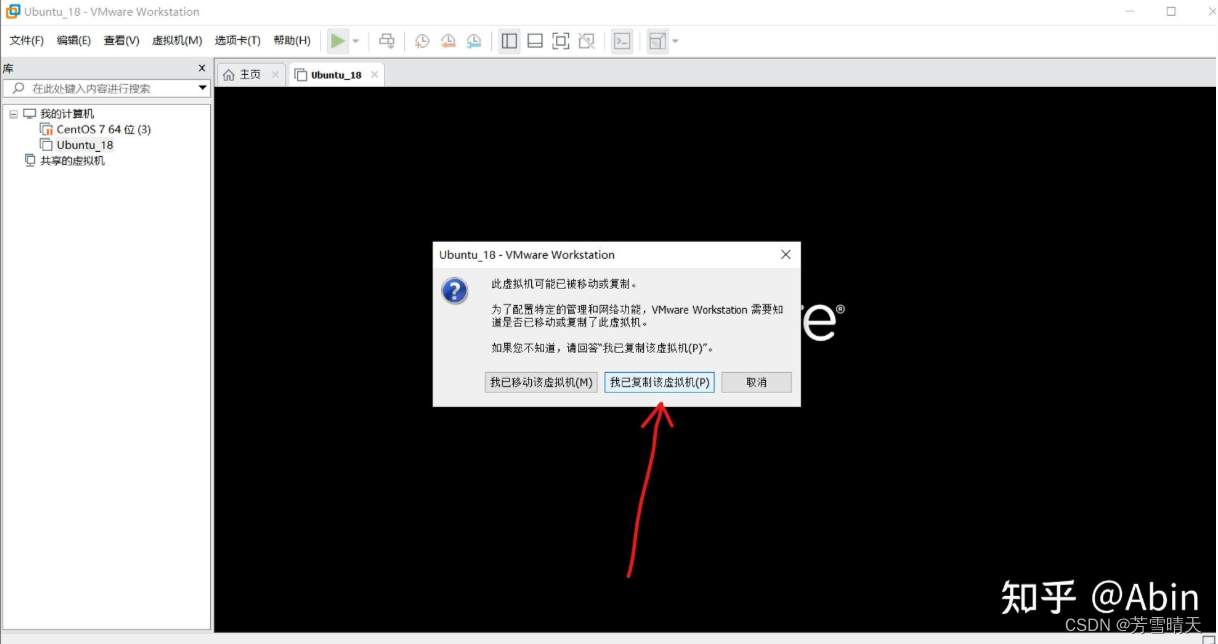Click the CentOS VM icon

coord(46,129)
